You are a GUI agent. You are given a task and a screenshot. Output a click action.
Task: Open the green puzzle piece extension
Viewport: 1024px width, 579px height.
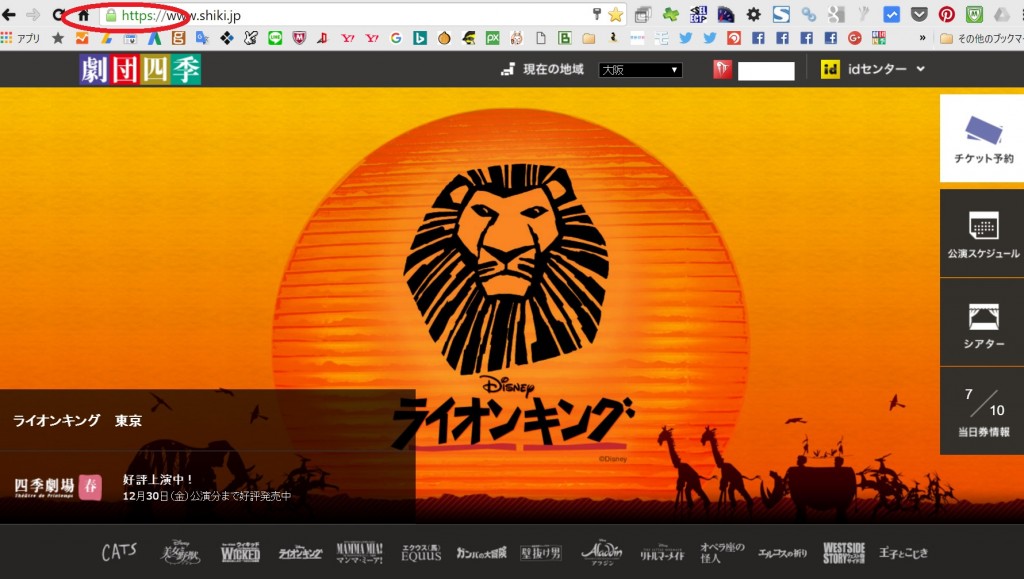tap(670, 14)
